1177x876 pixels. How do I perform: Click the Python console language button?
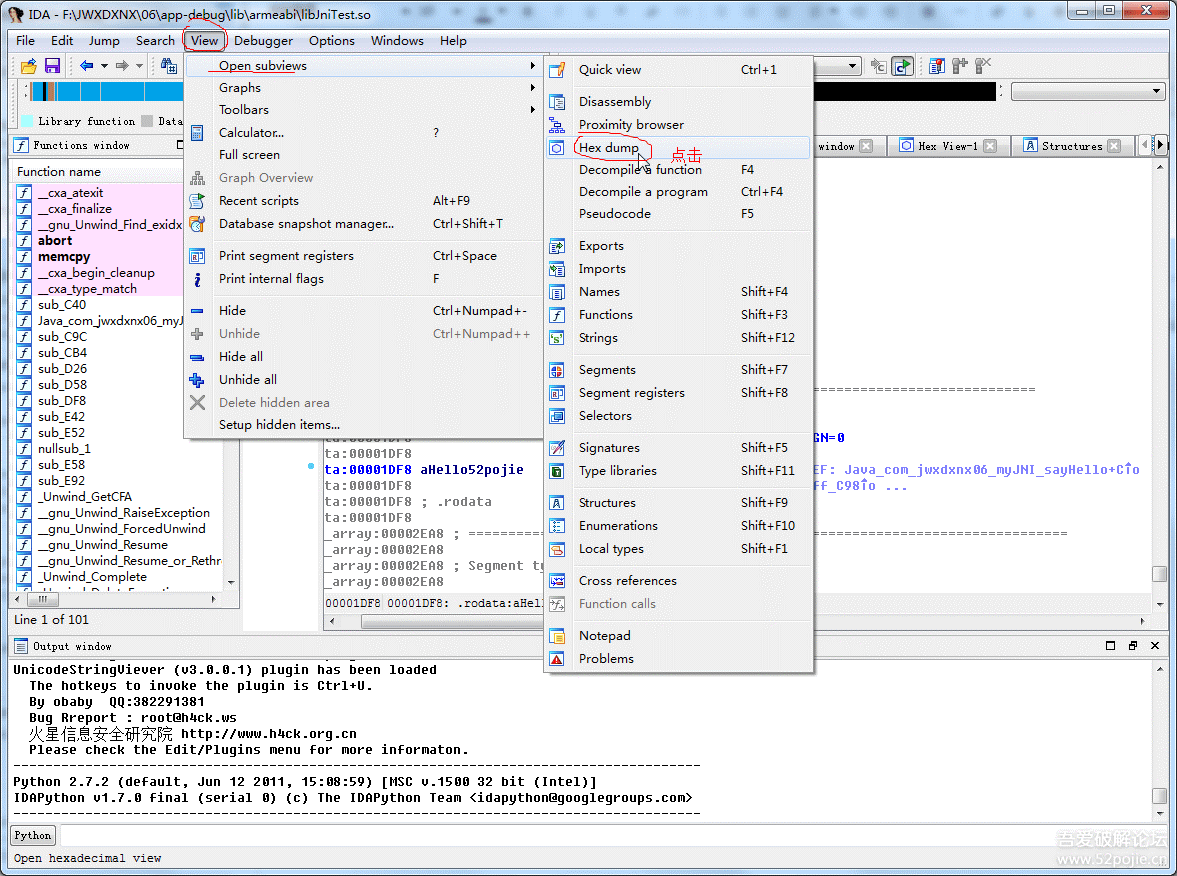point(33,835)
